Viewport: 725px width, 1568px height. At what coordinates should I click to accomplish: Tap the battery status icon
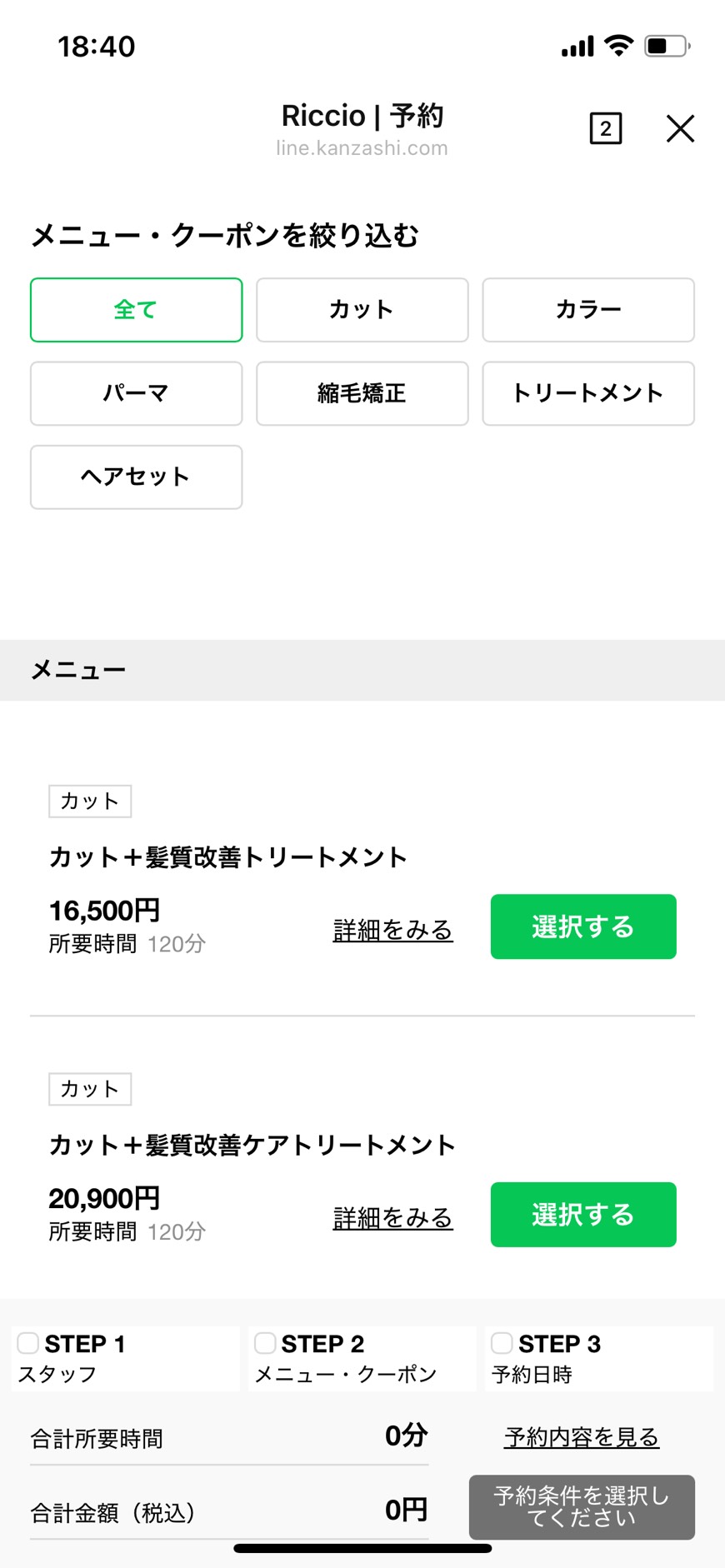[667, 46]
